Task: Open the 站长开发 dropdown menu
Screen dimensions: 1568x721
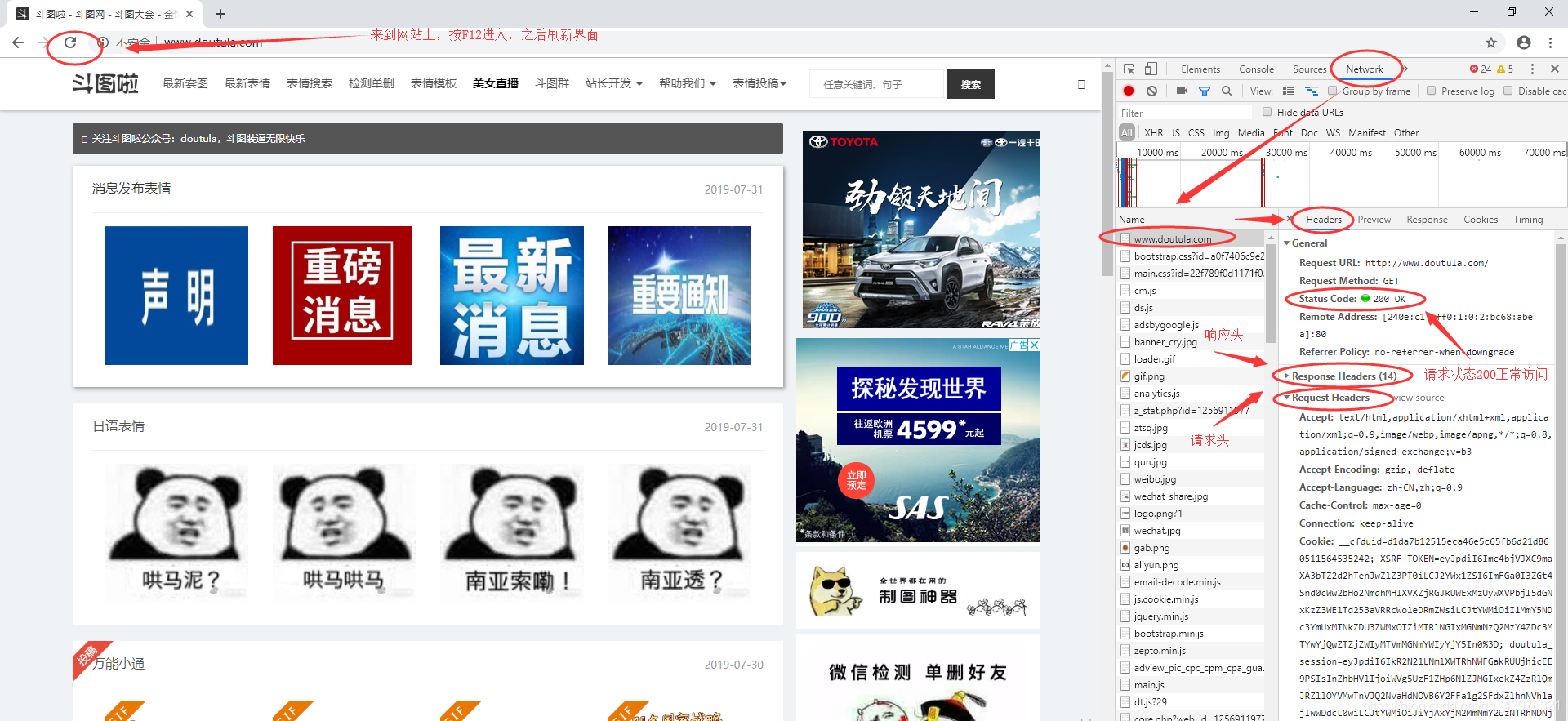Action: pos(613,83)
